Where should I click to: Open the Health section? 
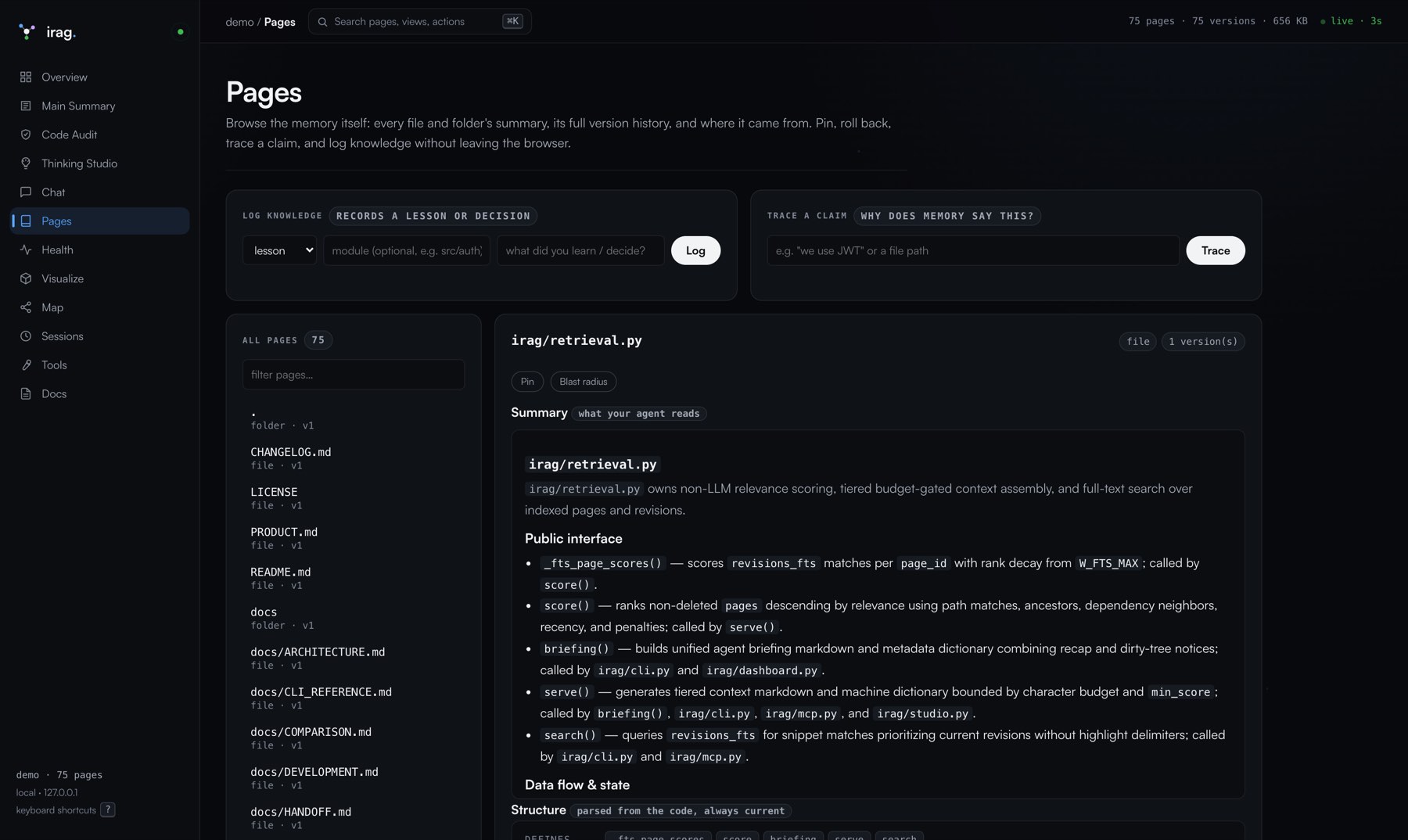100,249
